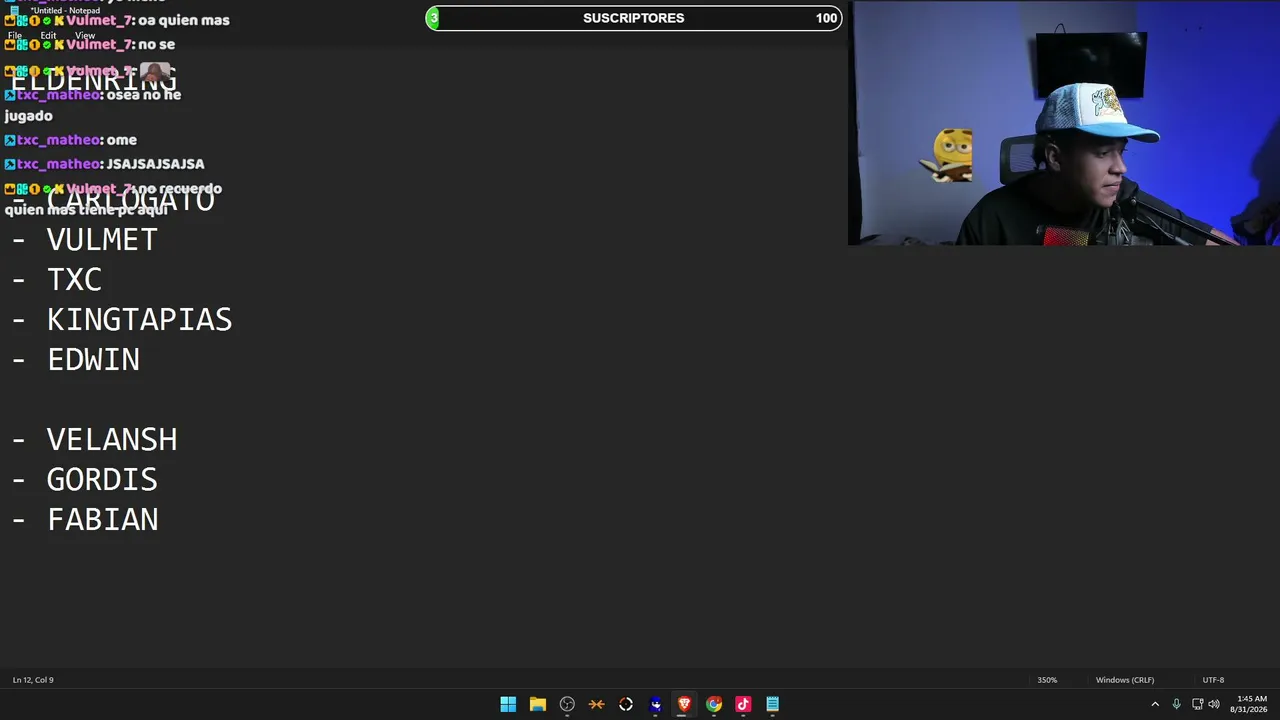Open volume control in system tray
The image size is (1280, 720).
1214,704
